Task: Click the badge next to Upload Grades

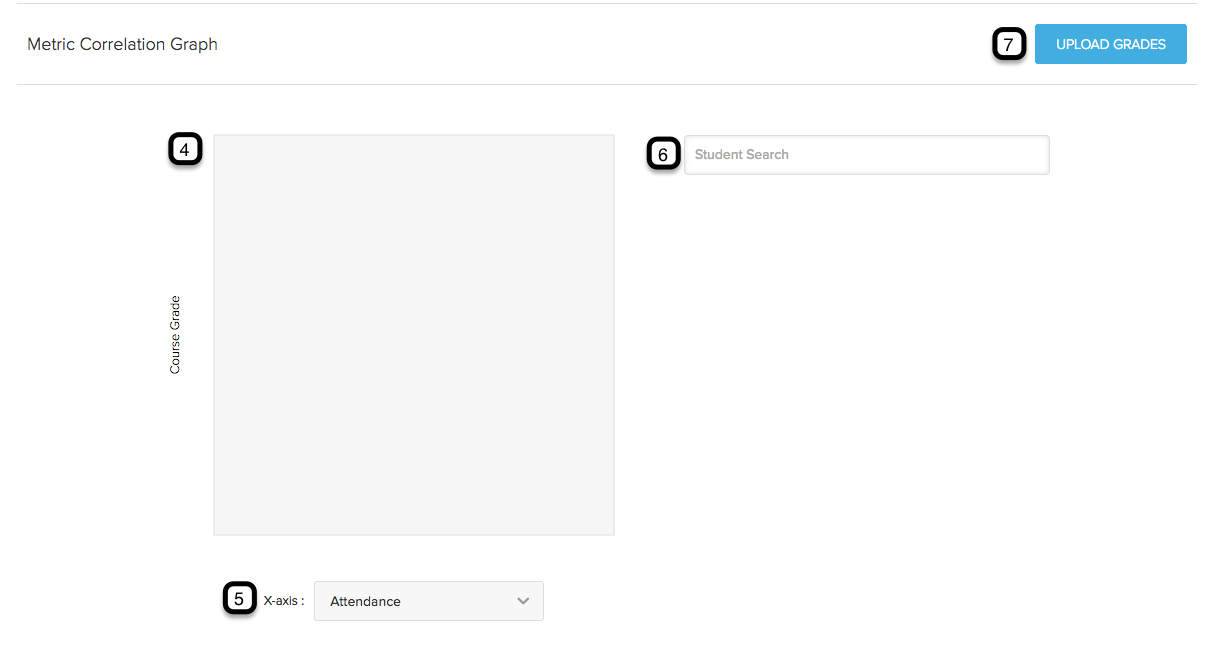Action: point(1008,45)
